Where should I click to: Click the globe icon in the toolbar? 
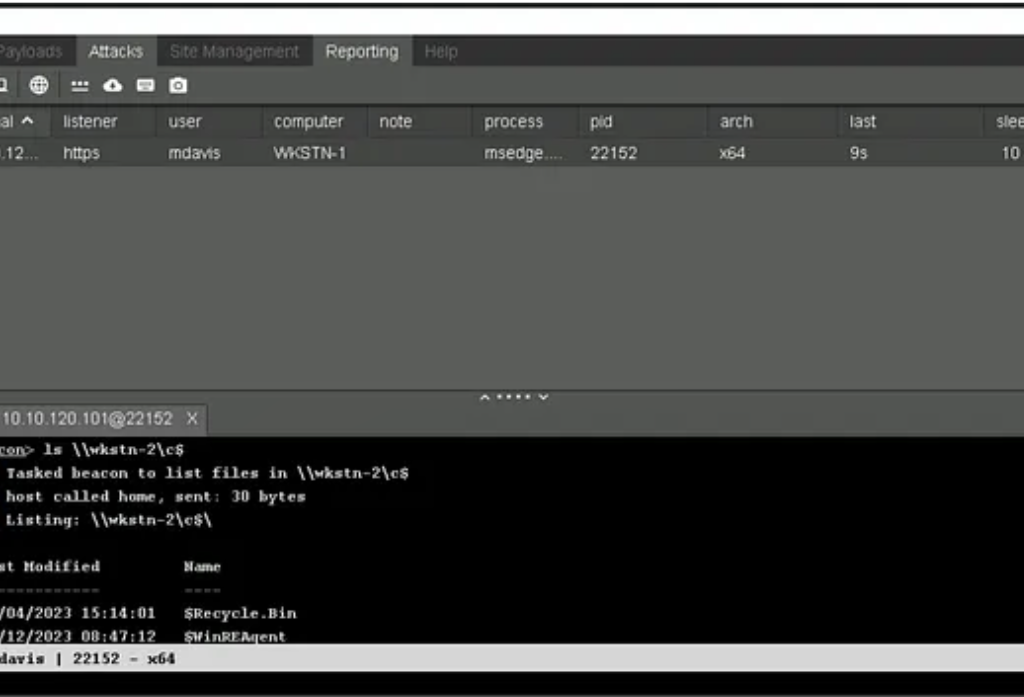(38, 86)
